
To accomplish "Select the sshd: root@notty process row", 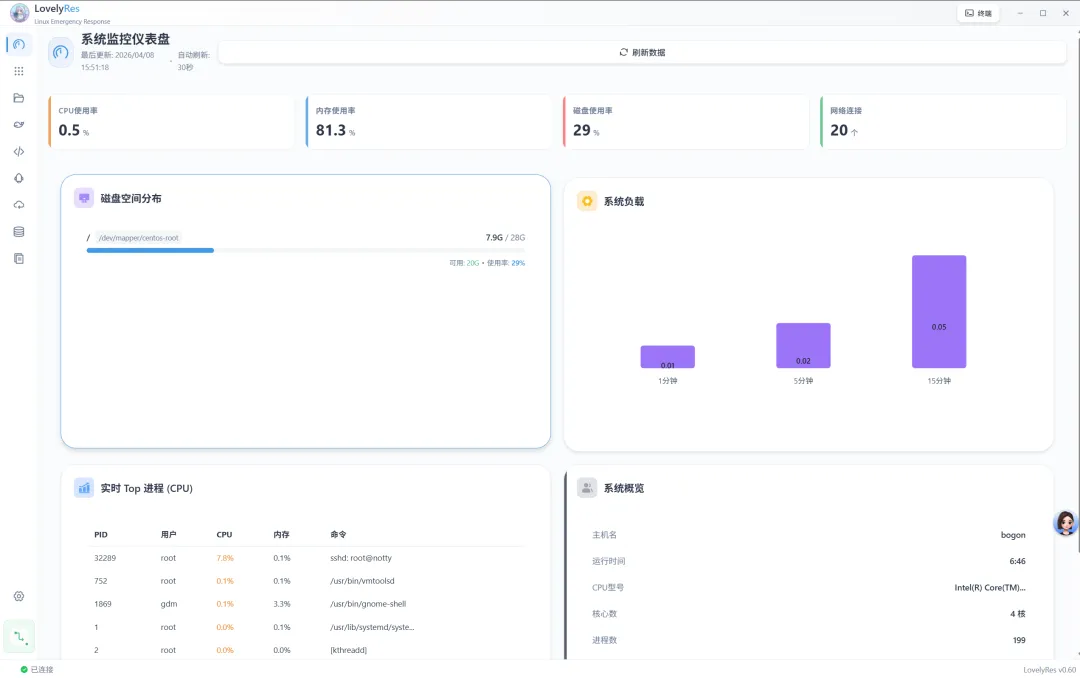I will [306, 558].
